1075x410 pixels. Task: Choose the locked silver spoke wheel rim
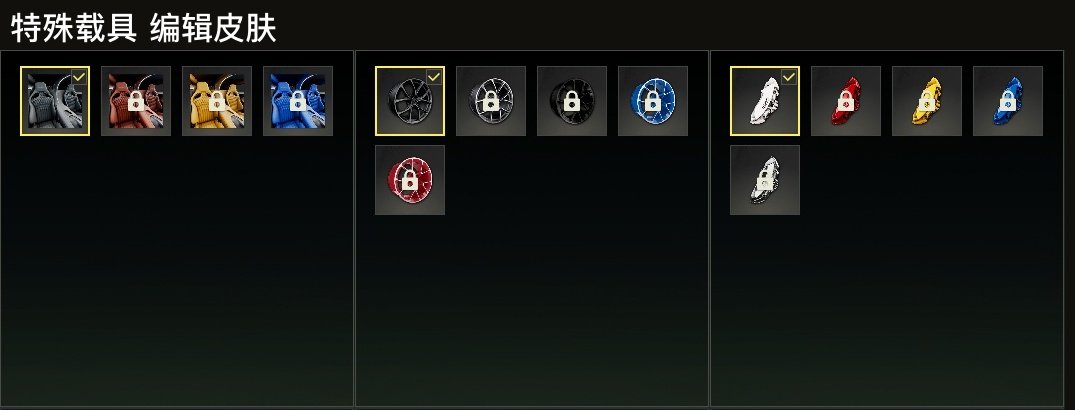click(x=491, y=101)
